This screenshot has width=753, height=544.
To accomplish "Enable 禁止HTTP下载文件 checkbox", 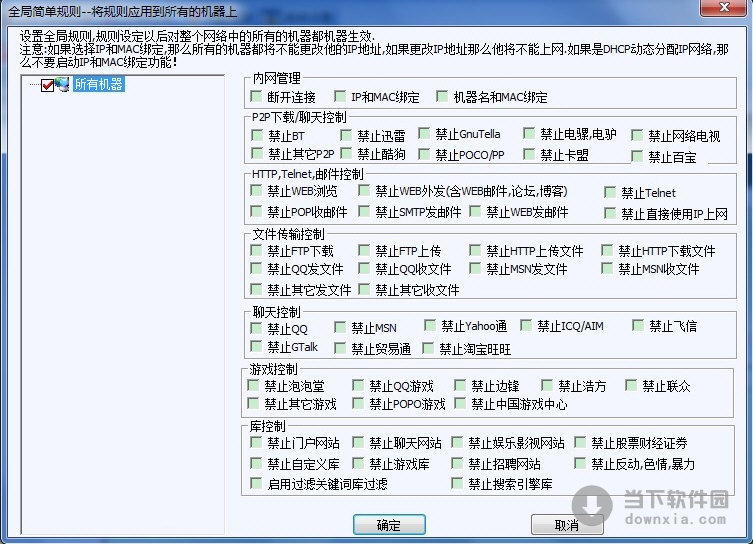I will click(607, 251).
